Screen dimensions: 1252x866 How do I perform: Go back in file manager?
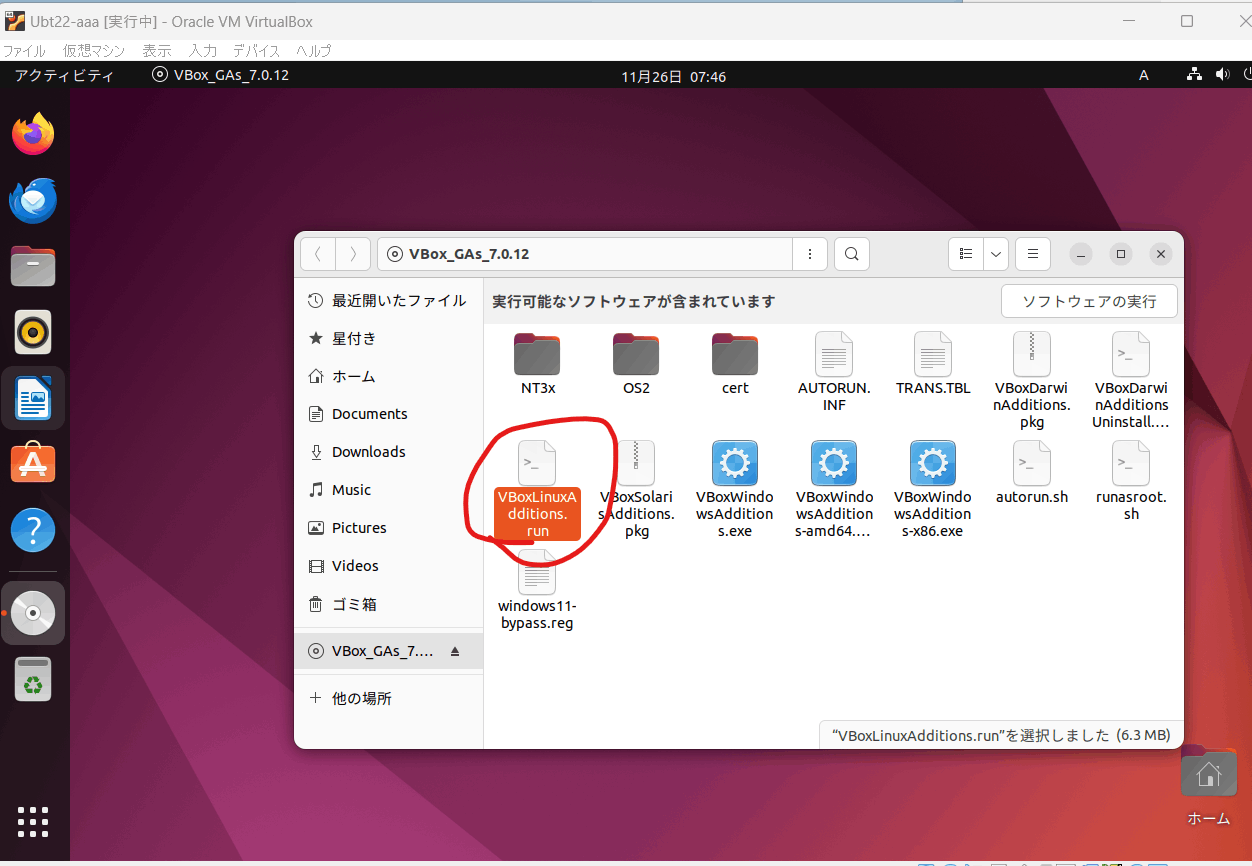click(x=318, y=254)
